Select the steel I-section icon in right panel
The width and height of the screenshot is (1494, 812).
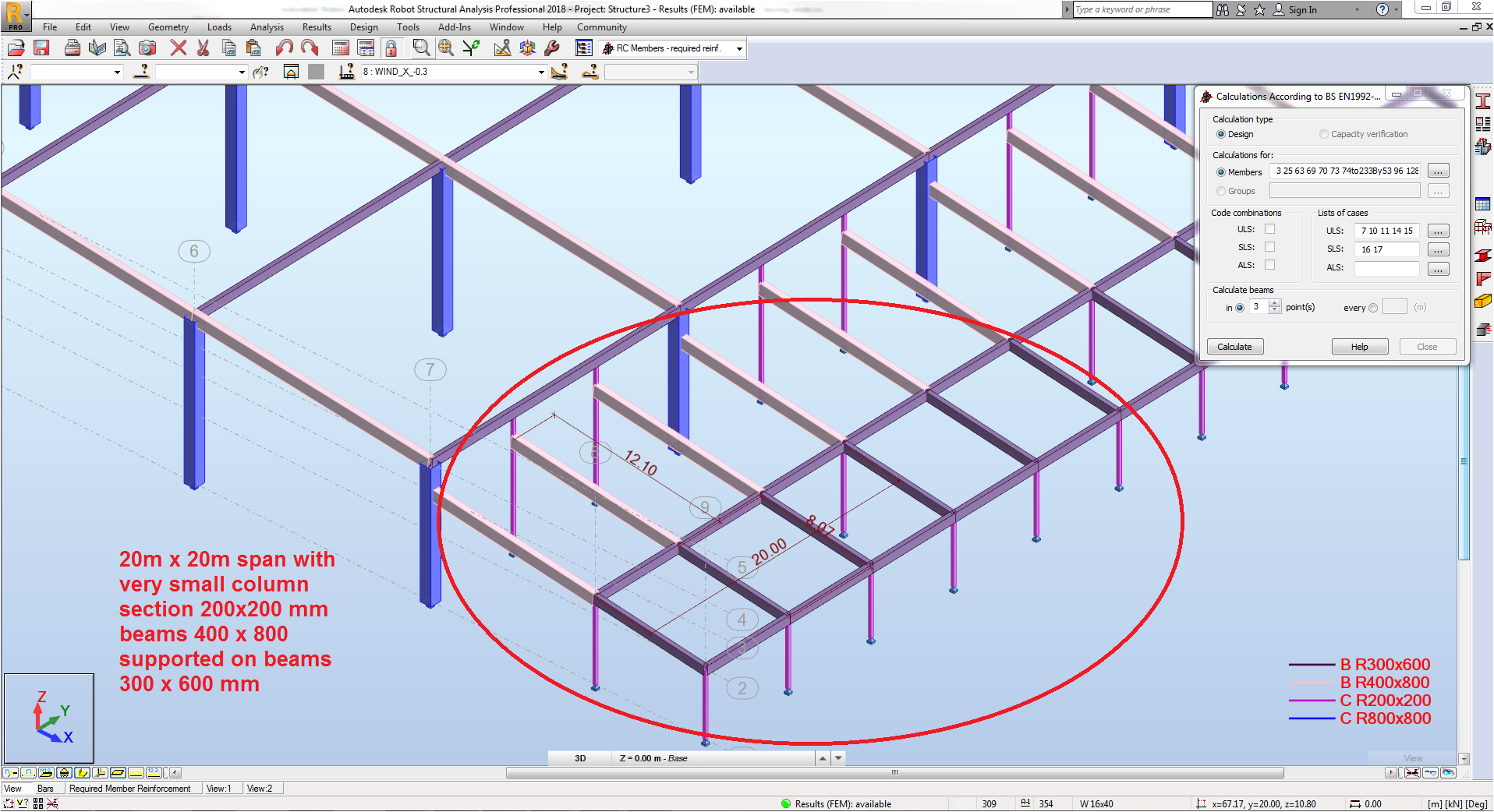point(1484,101)
